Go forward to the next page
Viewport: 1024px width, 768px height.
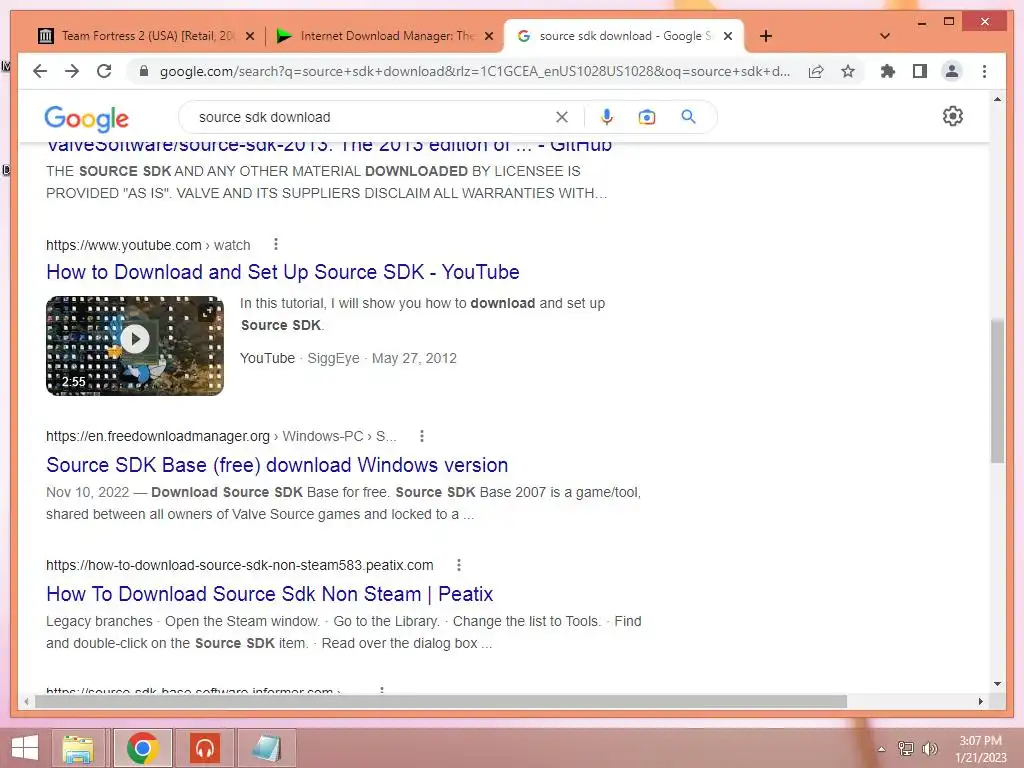(72, 71)
